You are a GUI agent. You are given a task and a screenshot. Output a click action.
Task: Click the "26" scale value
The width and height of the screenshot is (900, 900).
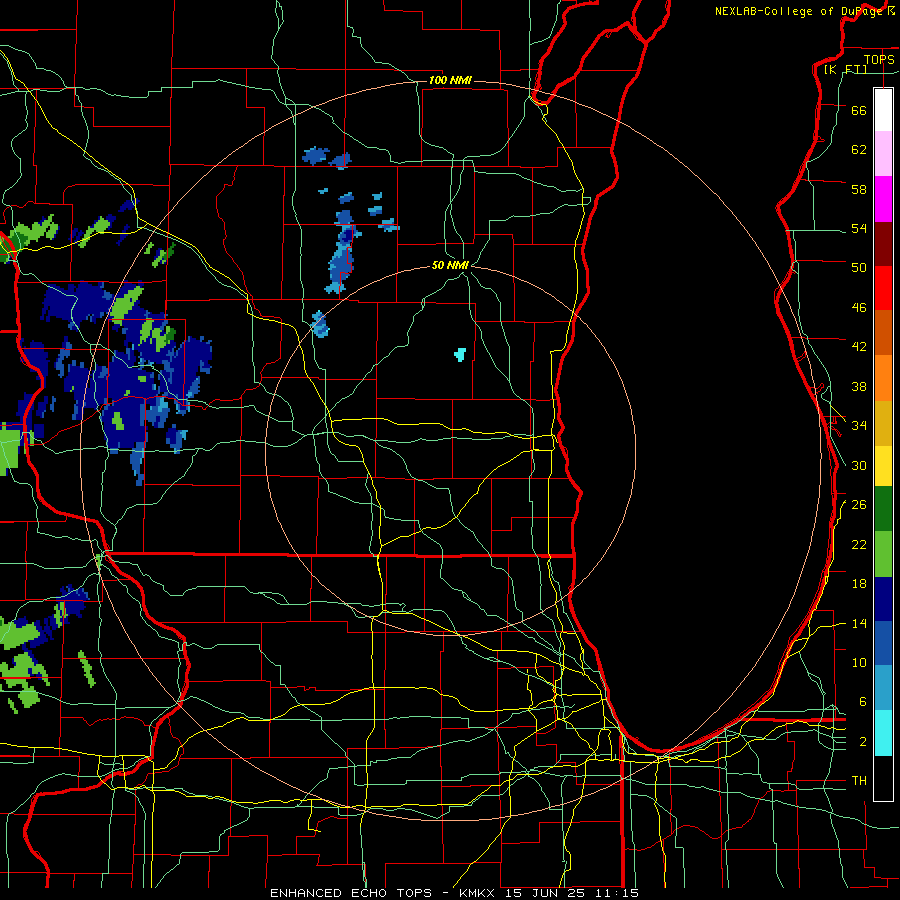click(x=859, y=505)
